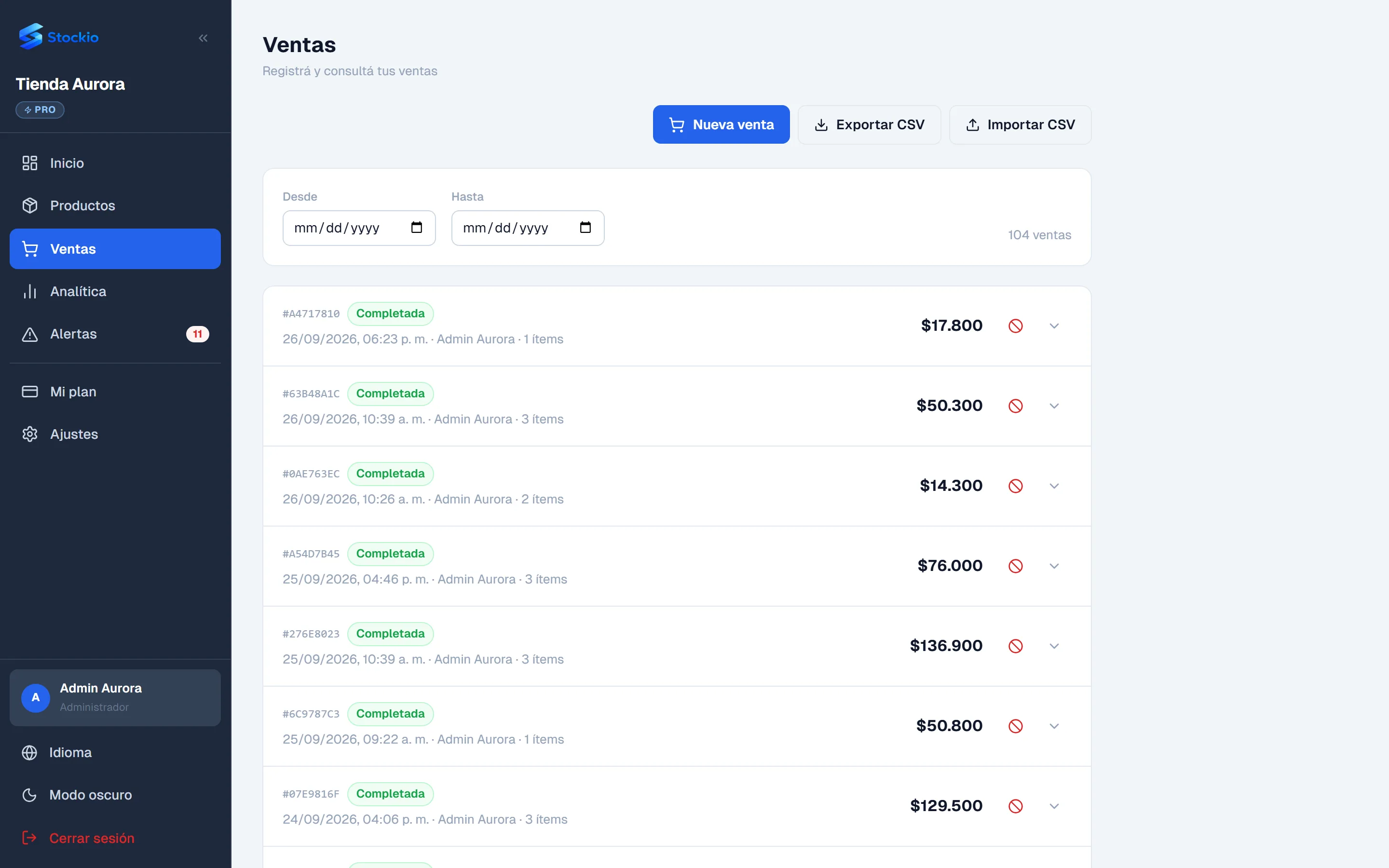
Task: Expand the $136.900 sale row chevron
Action: coord(1054,646)
